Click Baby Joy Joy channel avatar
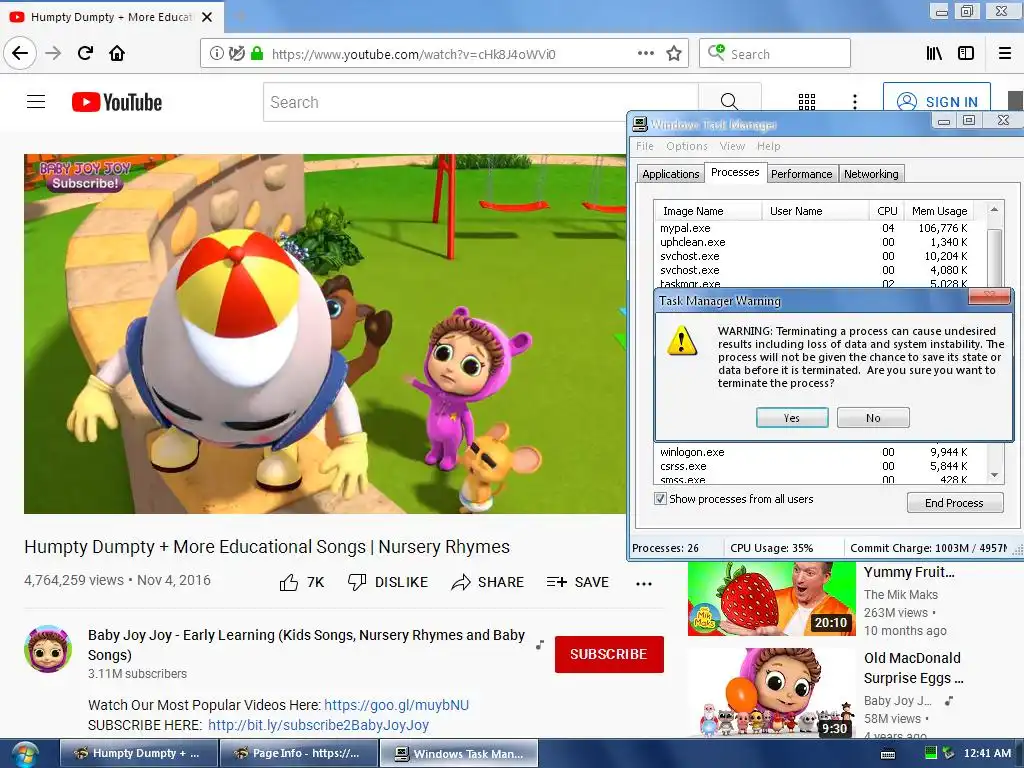This screenshot has height=768, width=1024. tap(48, 648)
